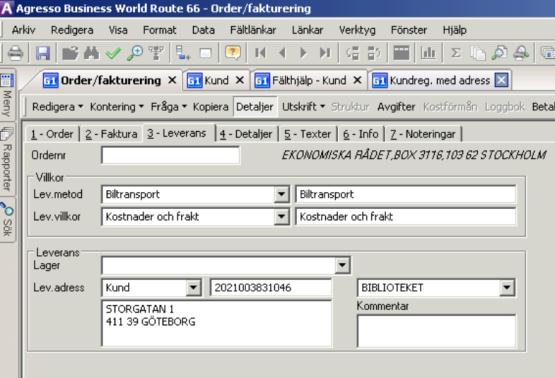Image resolution: width=555 pixels, height=378 pixels.
Task: Switch to the 1 - Order tab
Action: pos(52,134)
